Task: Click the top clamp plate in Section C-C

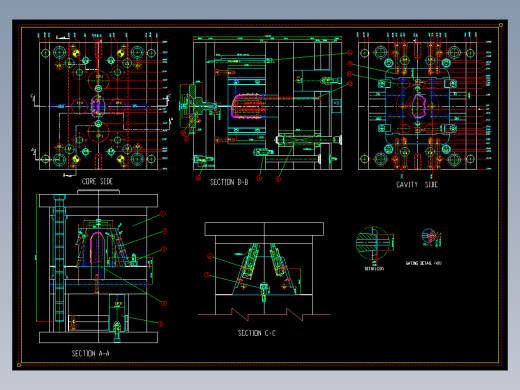Action: [x=264, y=229]
